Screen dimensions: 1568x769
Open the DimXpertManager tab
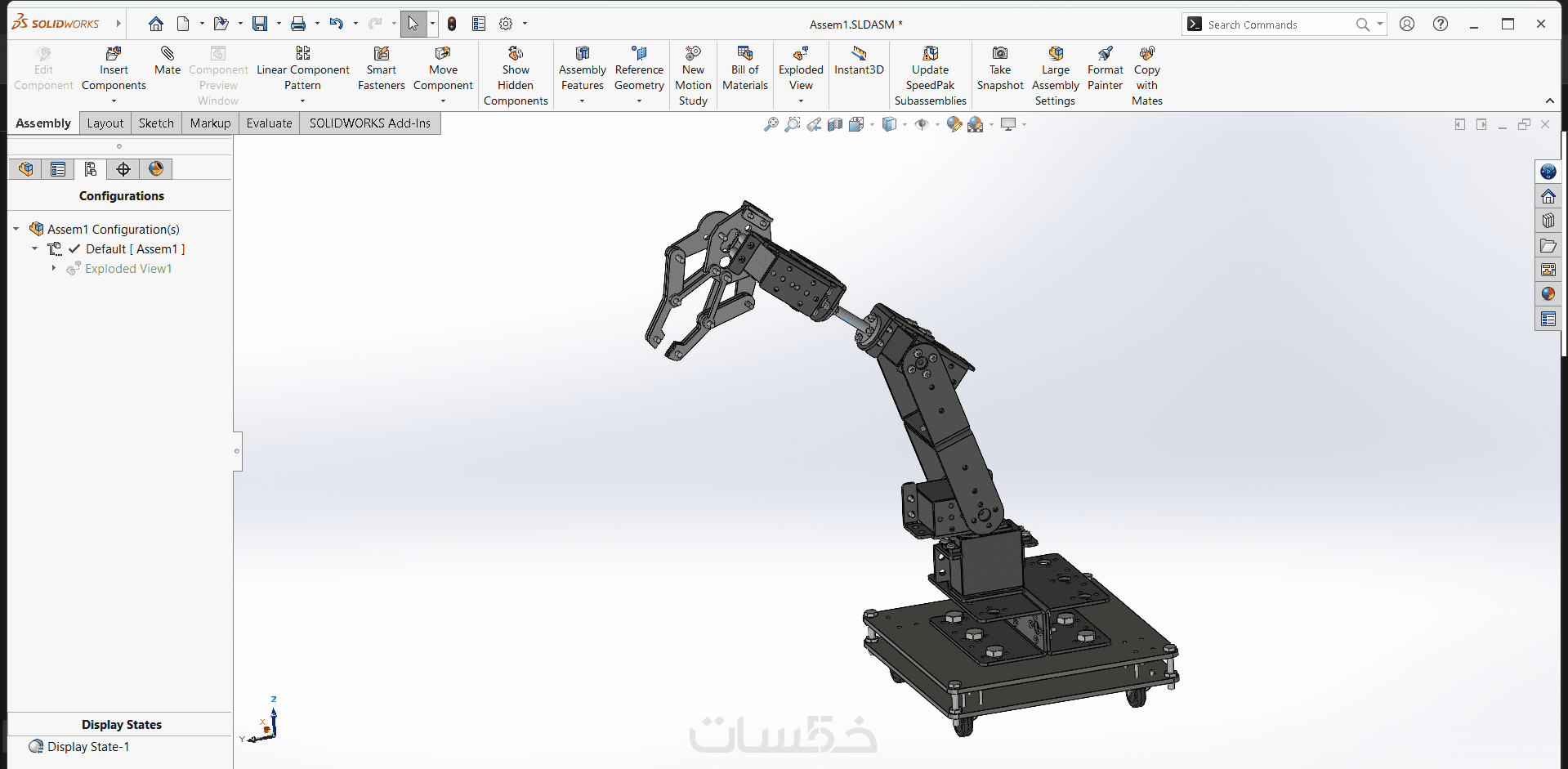(x=123, y=169)
